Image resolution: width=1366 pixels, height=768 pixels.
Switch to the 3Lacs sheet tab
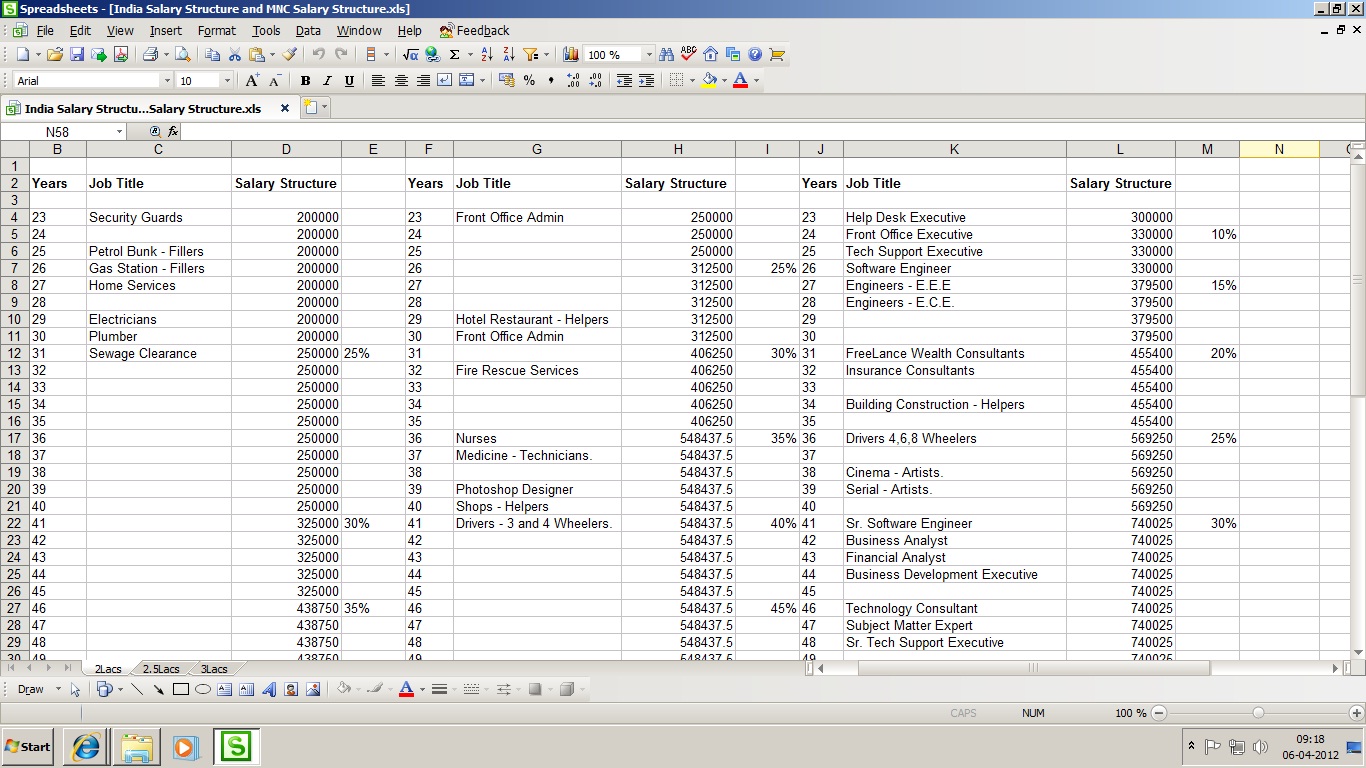(x=214, y=669)
